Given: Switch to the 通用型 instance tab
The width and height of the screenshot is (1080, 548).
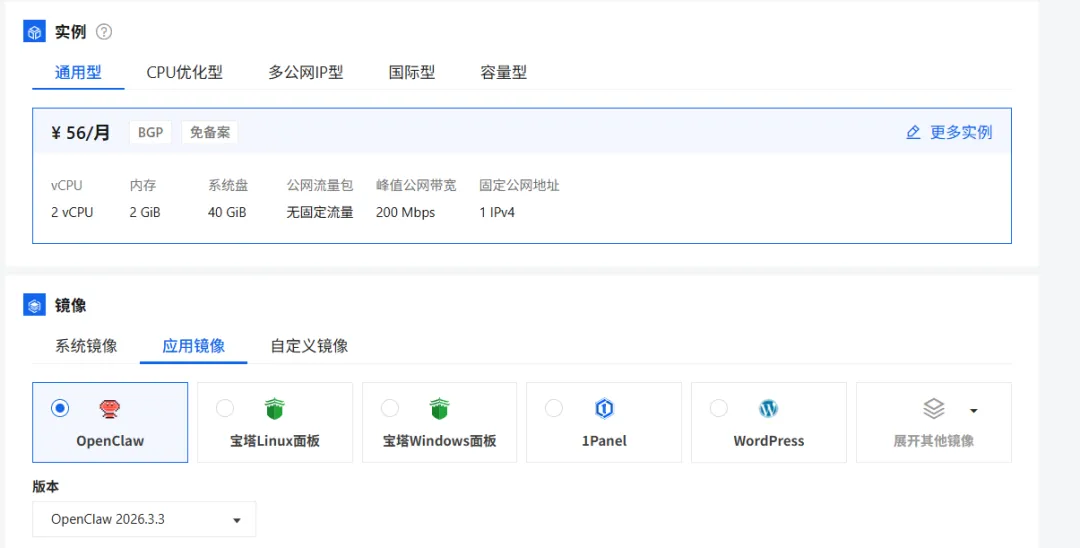Looking at the screenshot, I should (x=78, y=72).
